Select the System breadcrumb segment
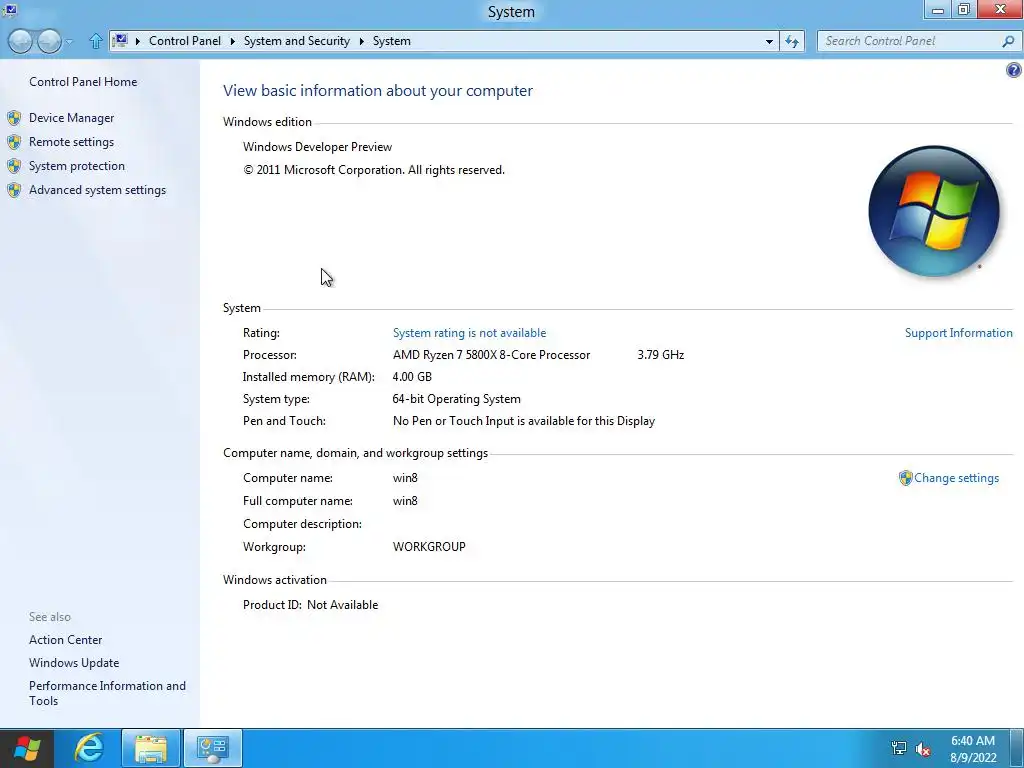 [392, 40]
